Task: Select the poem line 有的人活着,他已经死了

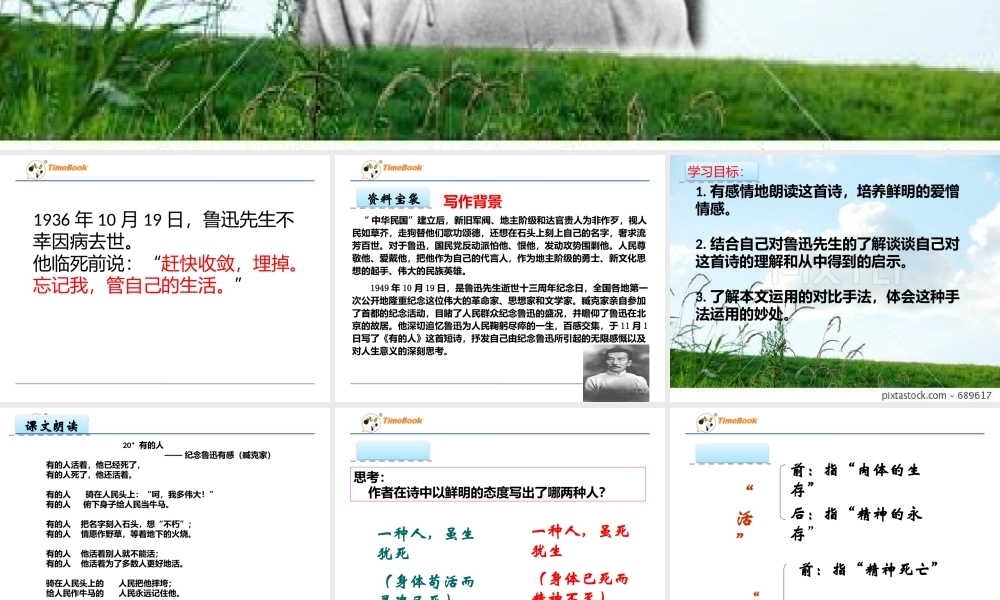Action: click(92, 465)
